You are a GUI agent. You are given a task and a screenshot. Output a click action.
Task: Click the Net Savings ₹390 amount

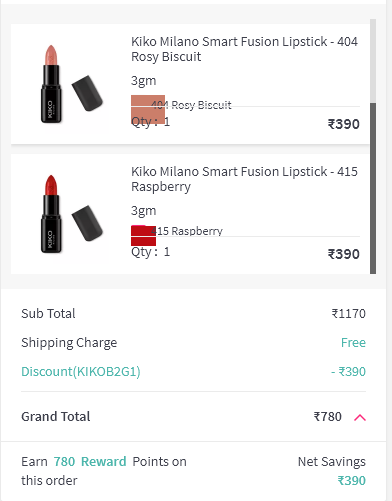(352, 480)
